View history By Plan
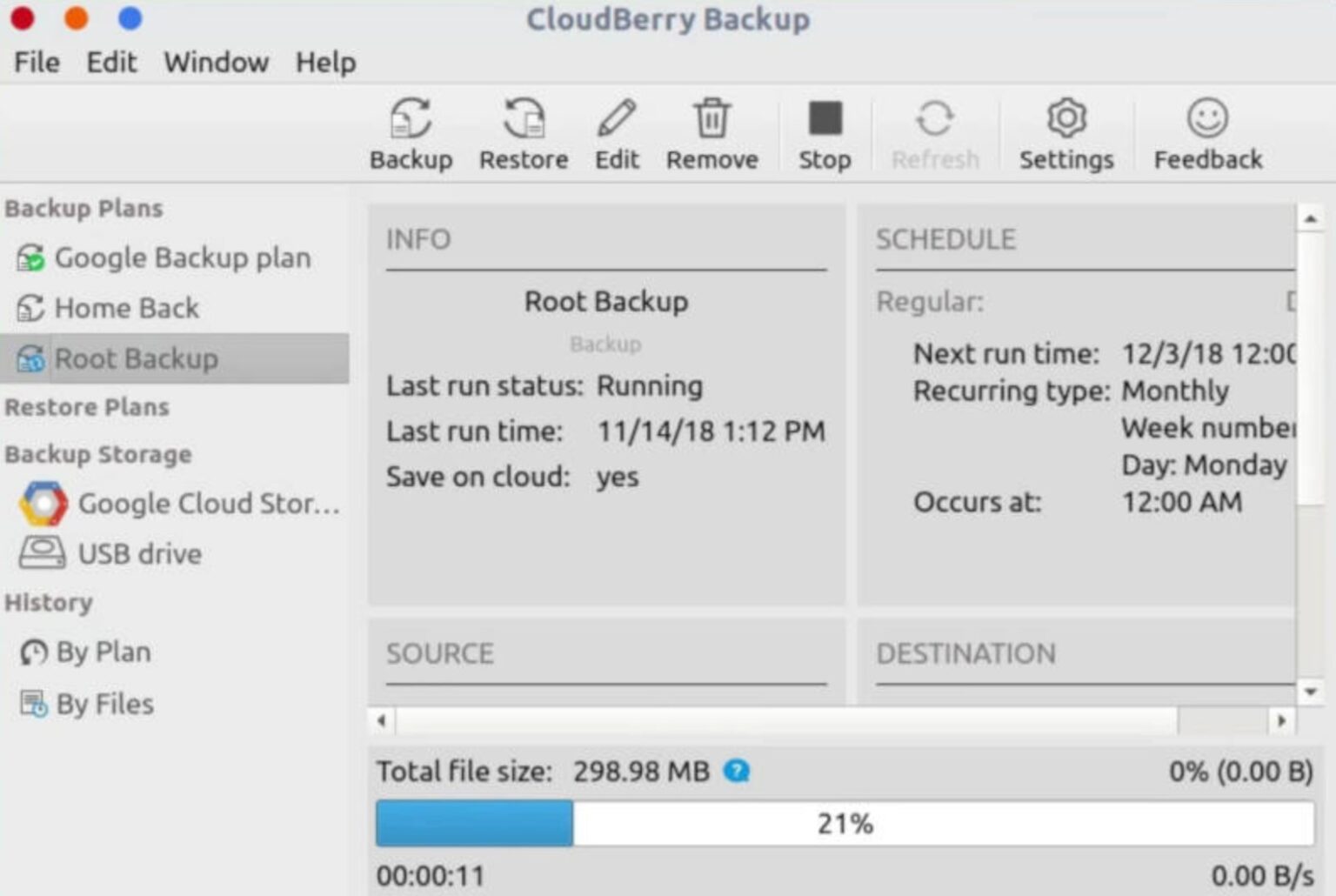Viewport: 1336px width, 896px height. pos(102,652)
